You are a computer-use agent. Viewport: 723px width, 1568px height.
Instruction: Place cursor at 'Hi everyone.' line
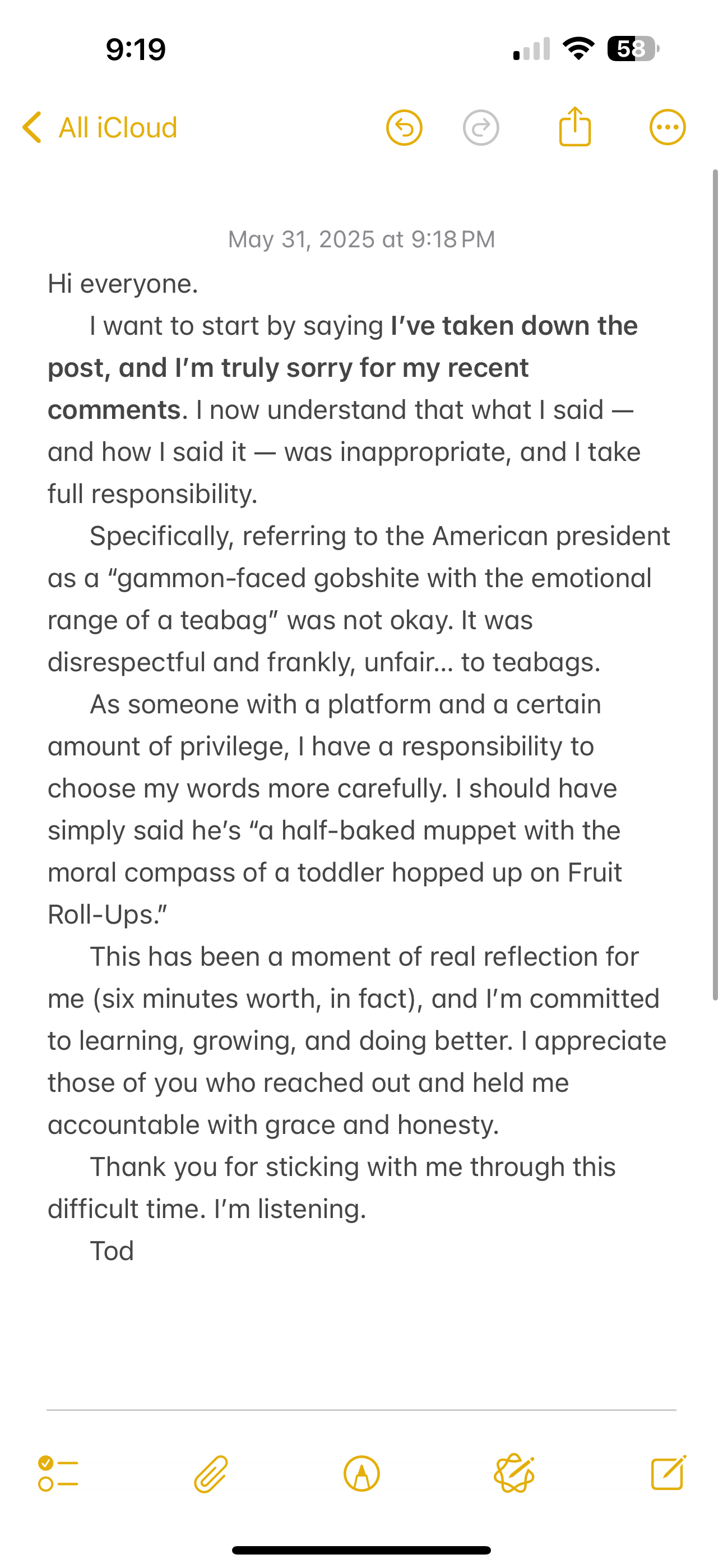123,284
